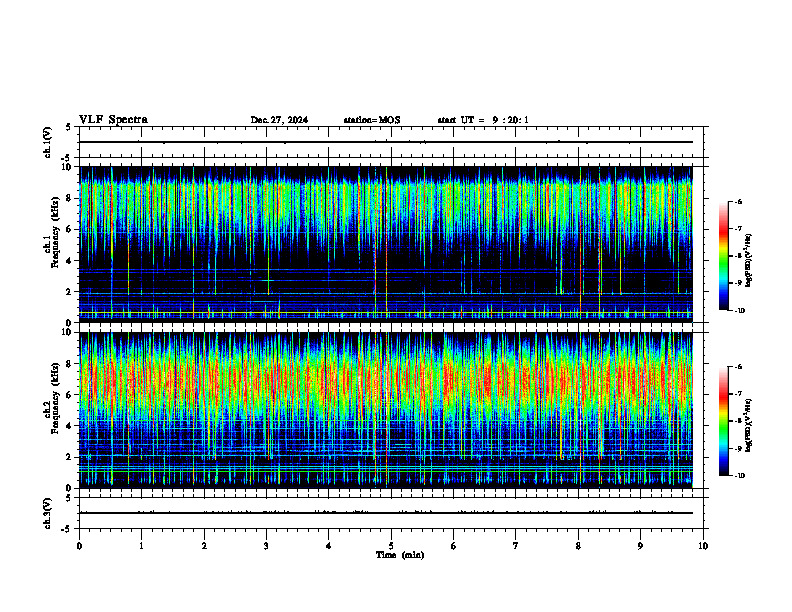Click the "2" minute time tick label

click(x=204, y=546)
